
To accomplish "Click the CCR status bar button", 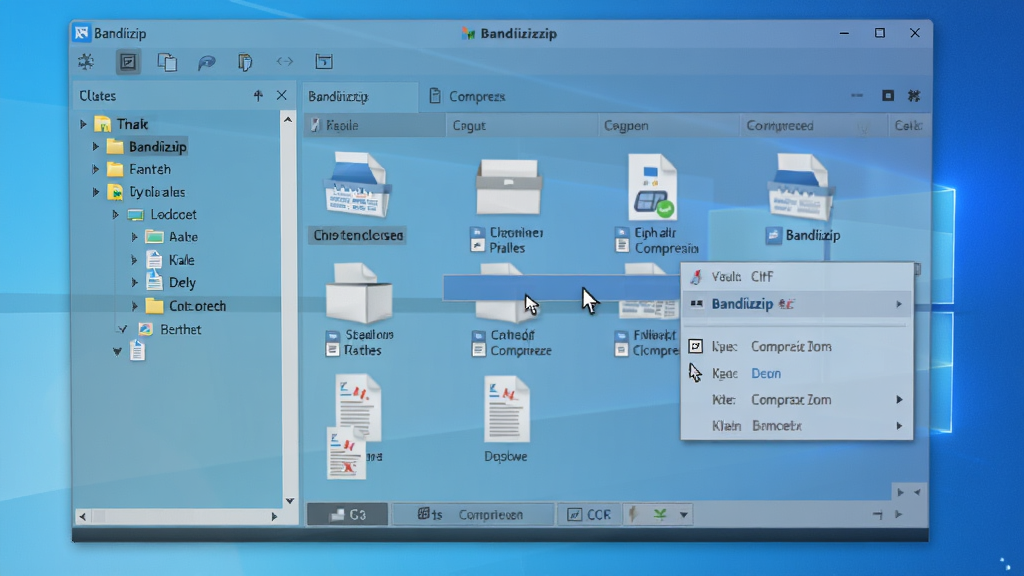I will 590,515.
